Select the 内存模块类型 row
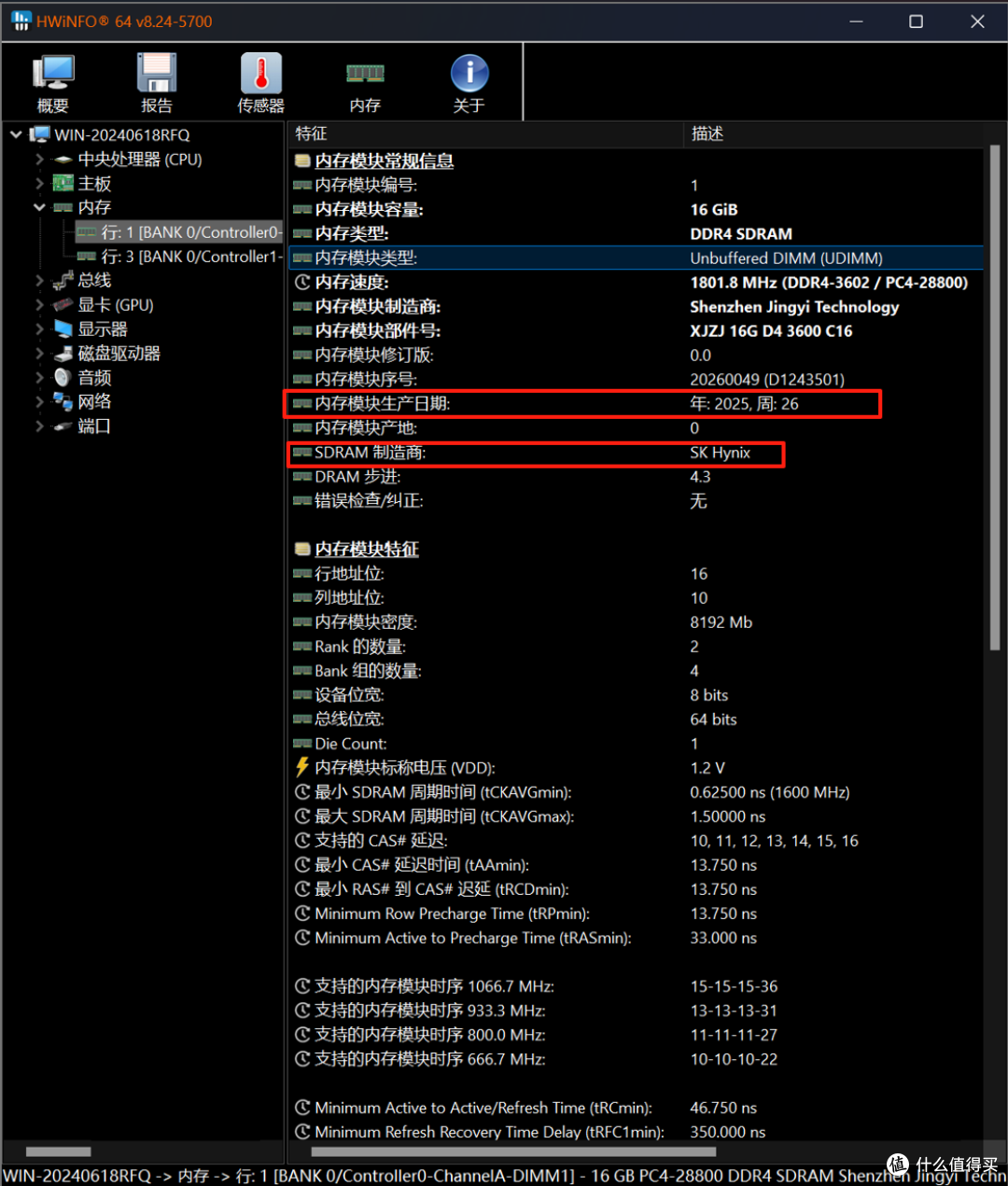1008x1186 pixels. point(636,258)
